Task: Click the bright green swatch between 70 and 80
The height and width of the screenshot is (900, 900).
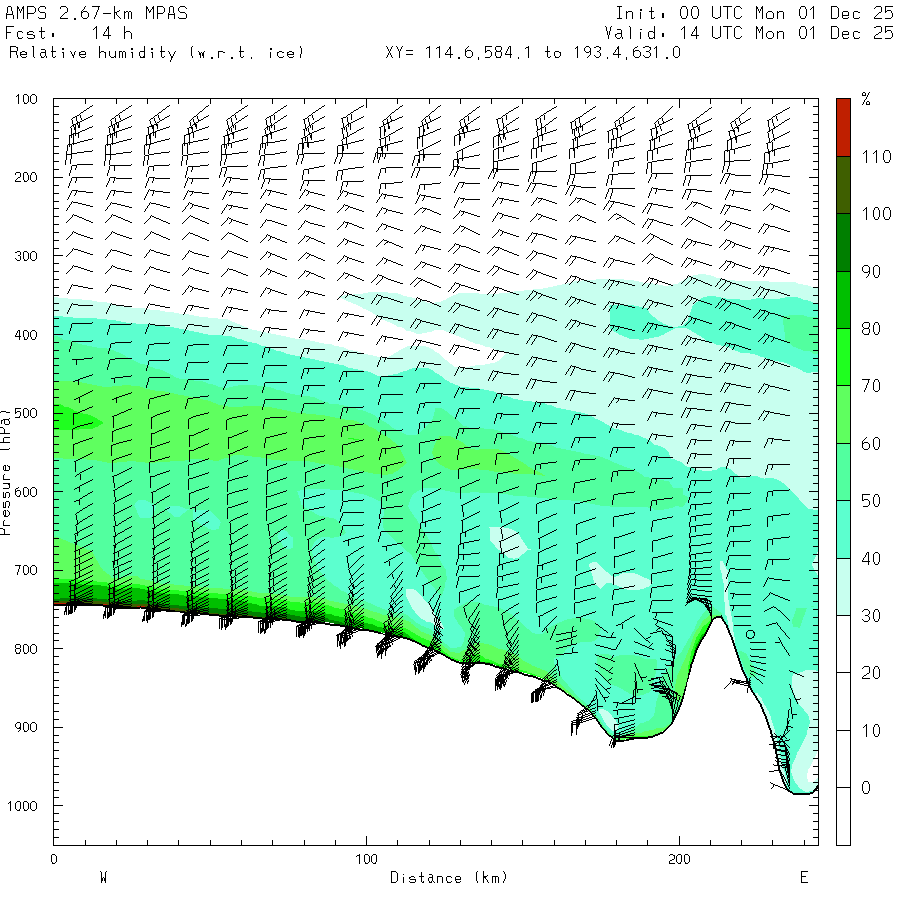Action: coord(843,357)
